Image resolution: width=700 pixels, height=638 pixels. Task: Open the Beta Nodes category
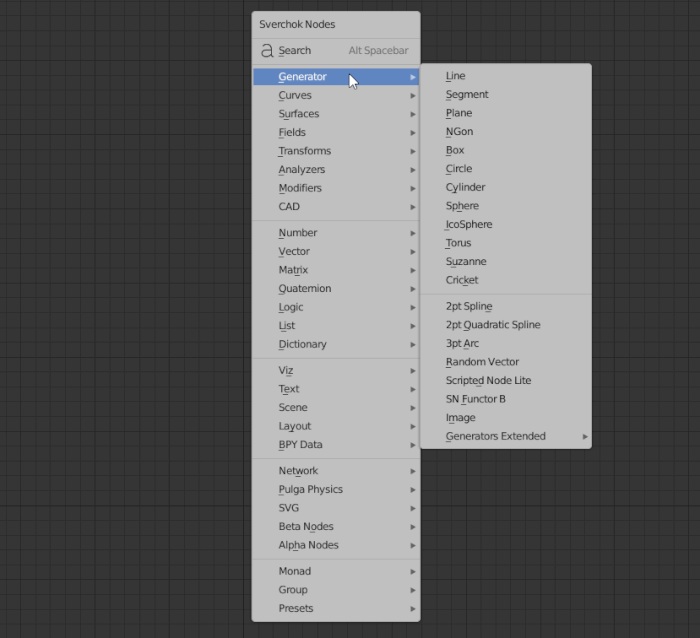336,527
